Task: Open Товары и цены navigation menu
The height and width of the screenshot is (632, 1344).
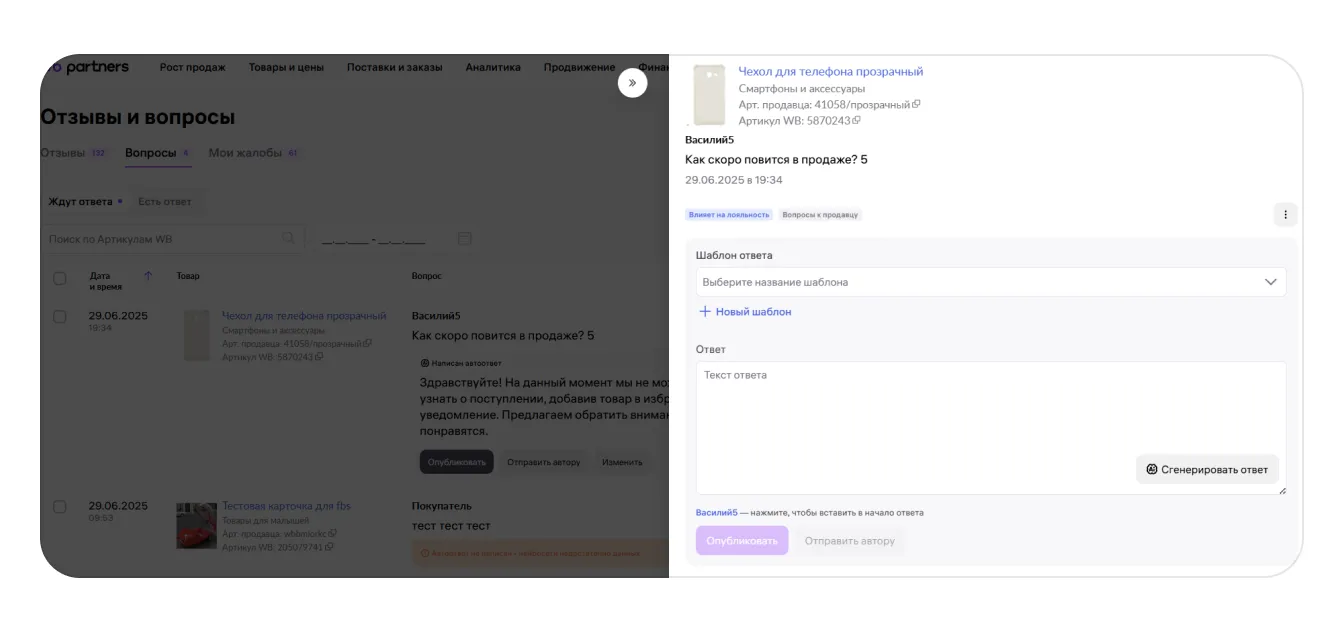Action: [286, 68]
